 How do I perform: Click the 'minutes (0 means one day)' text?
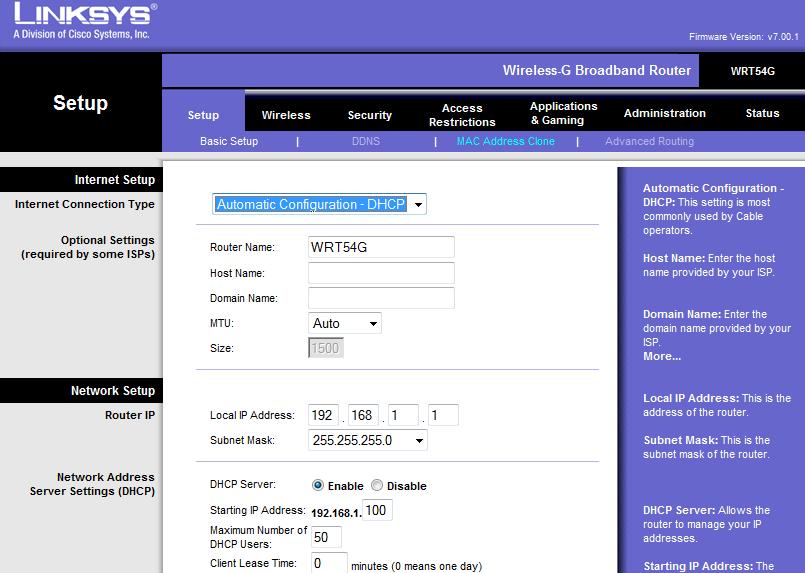click(x=416, y=566)
